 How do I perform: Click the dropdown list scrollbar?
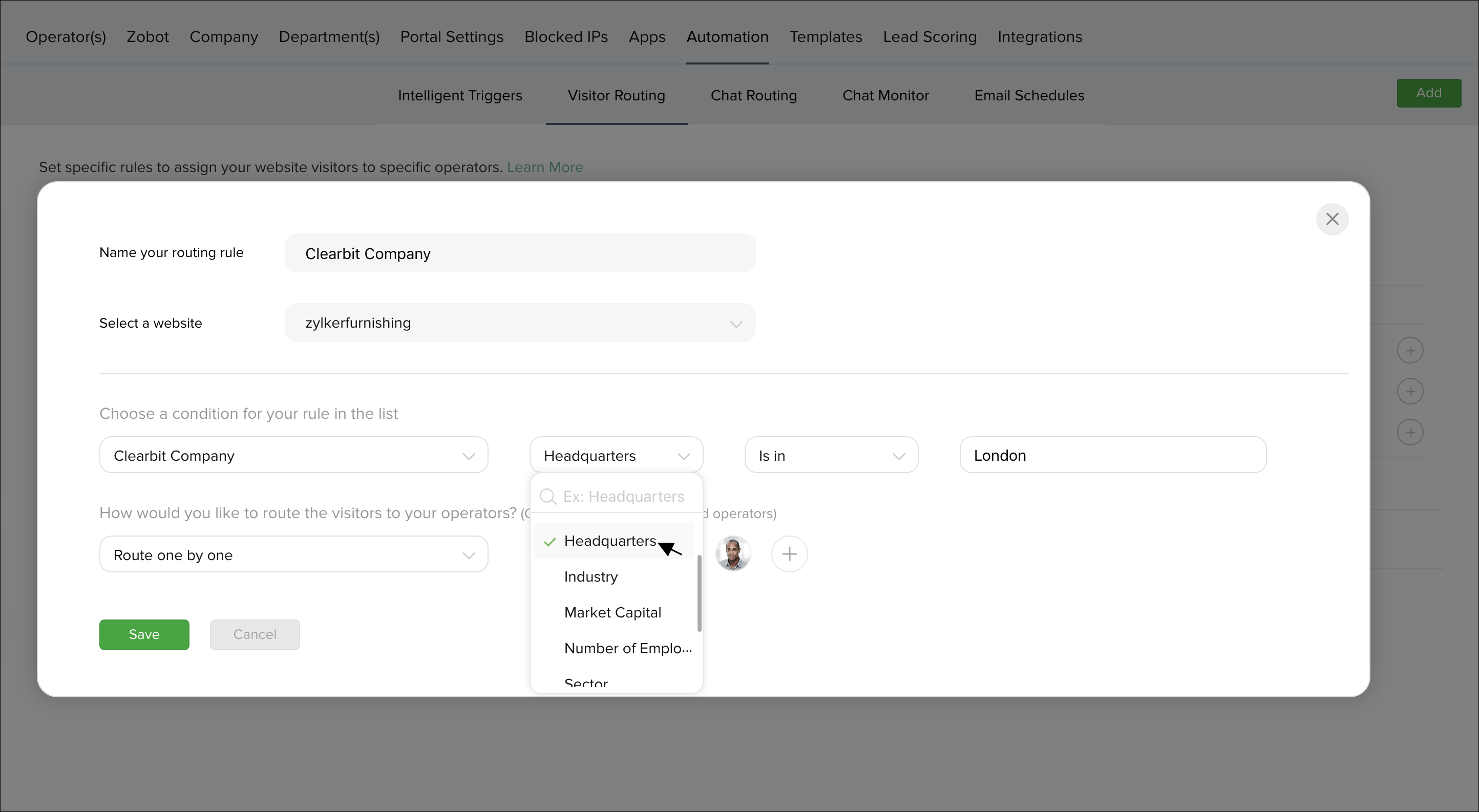tap(699, 593)
